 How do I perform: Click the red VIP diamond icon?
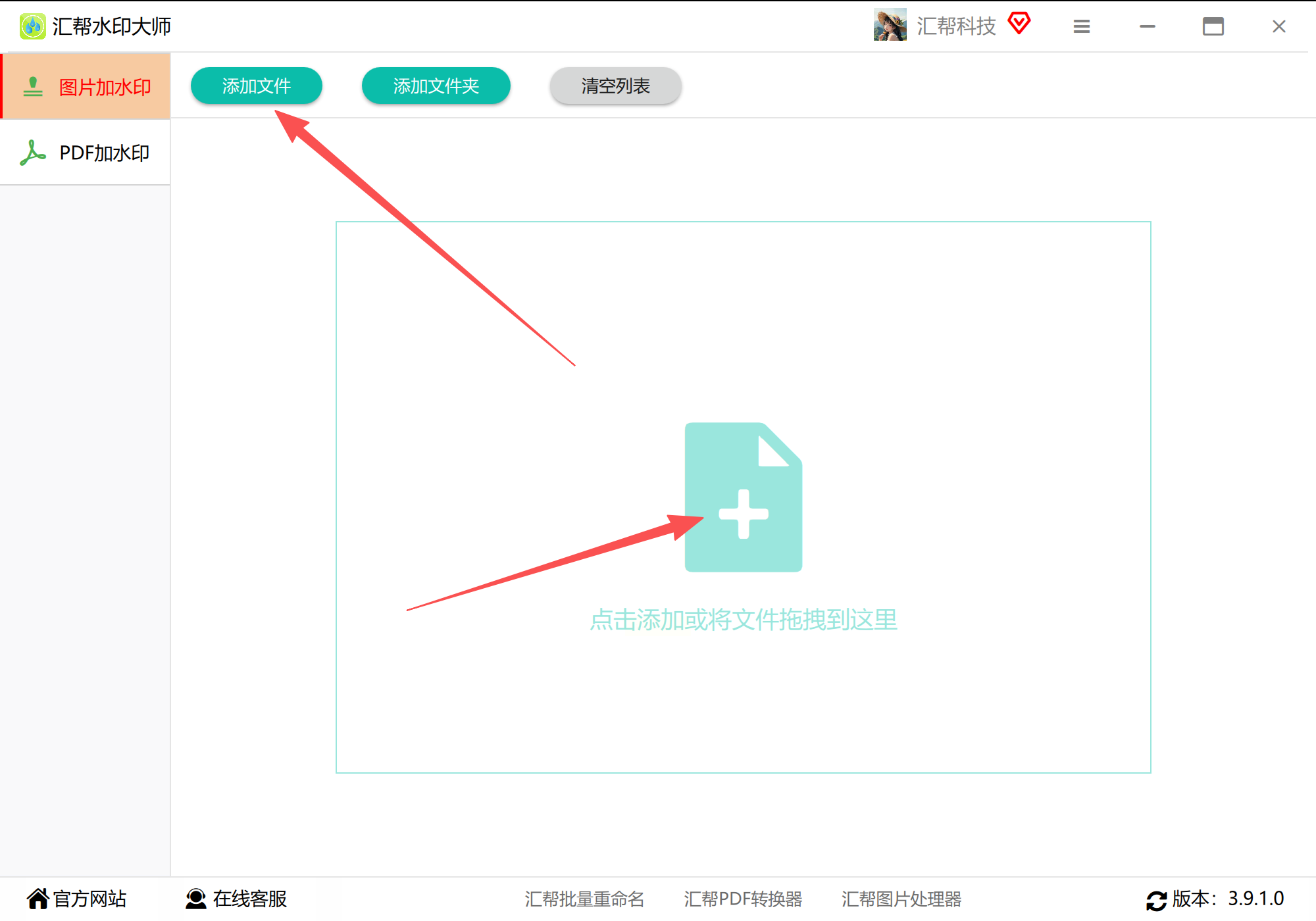(x=1019, y=24)
